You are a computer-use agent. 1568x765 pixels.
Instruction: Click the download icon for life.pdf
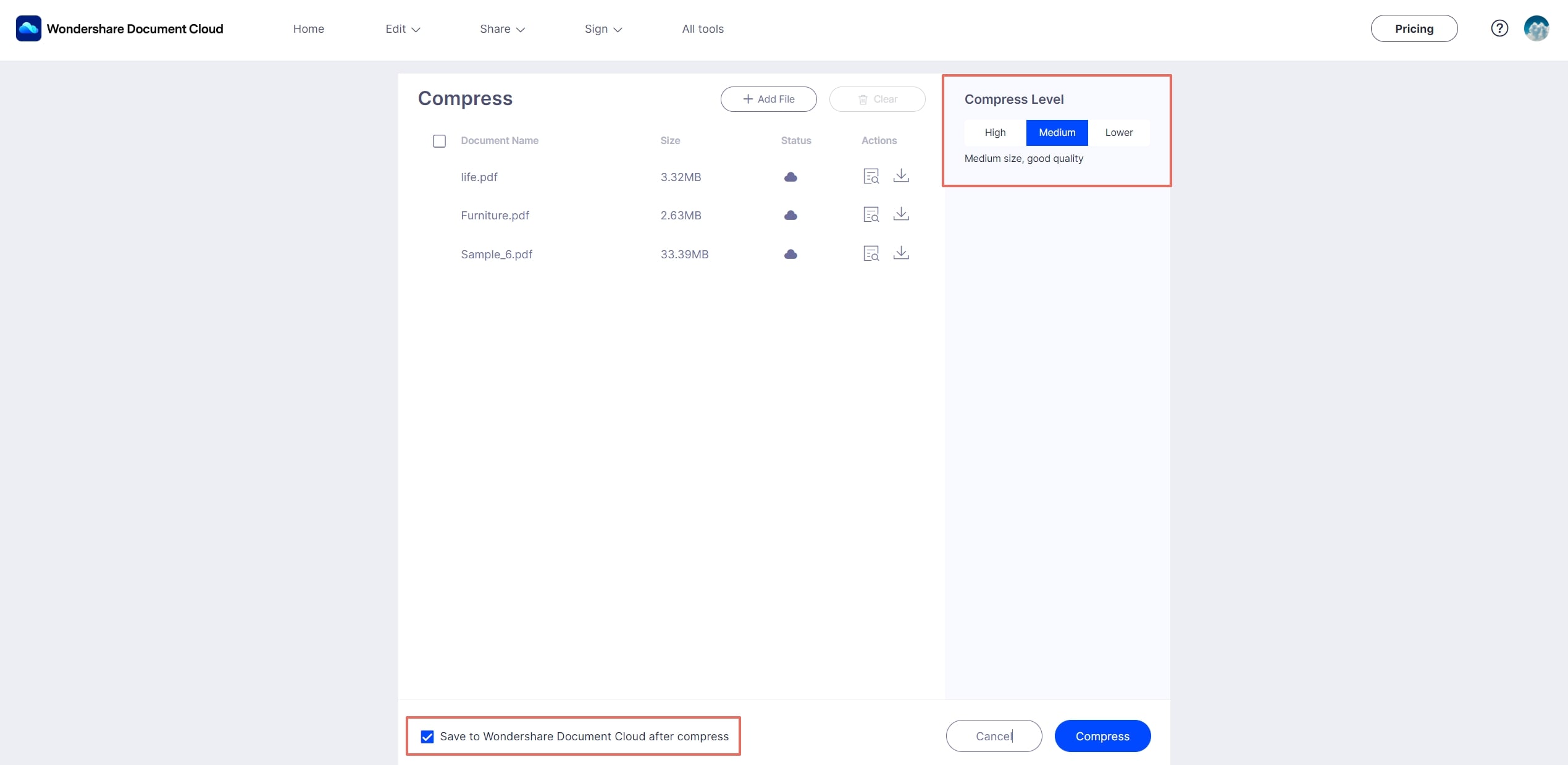(x=901, y=176)
